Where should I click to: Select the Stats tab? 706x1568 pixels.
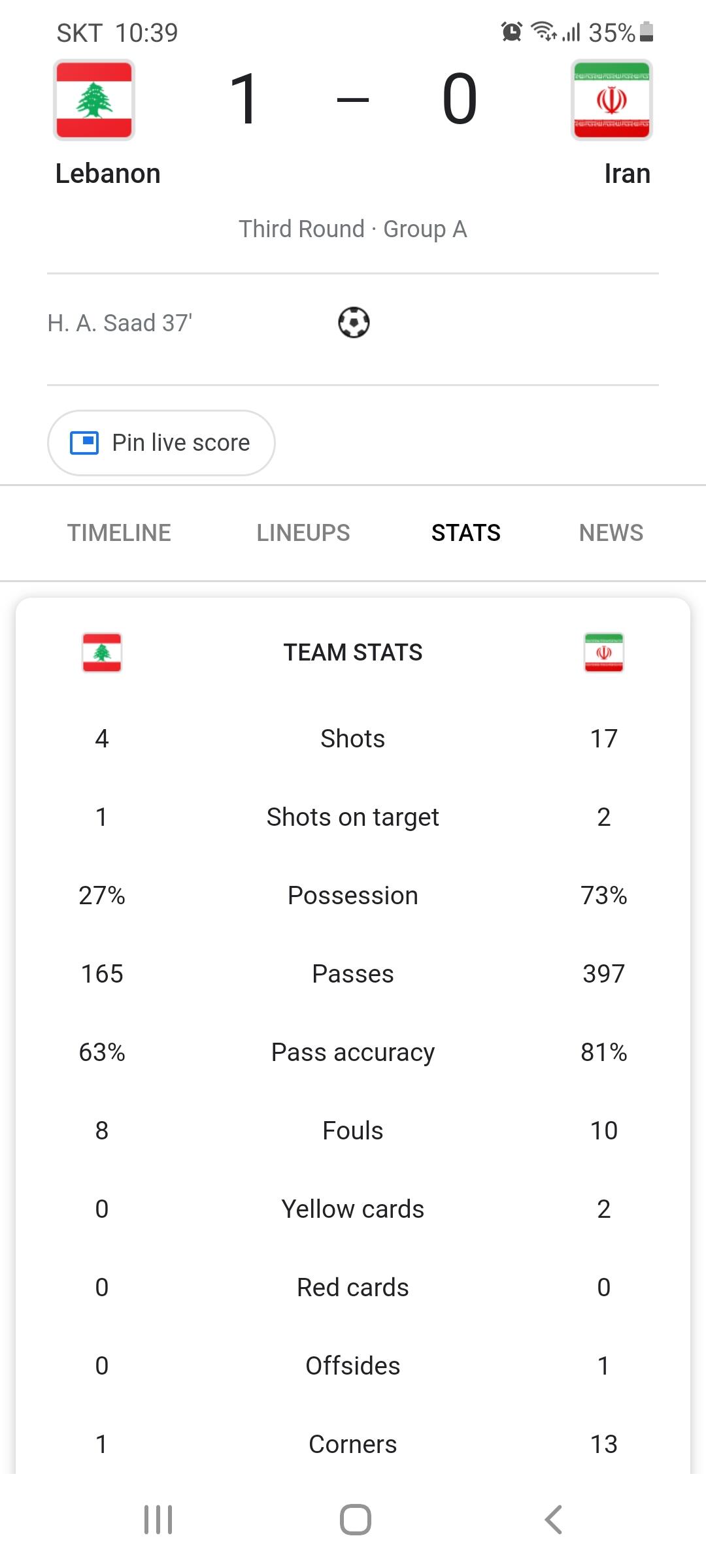[x=466, y=533]
